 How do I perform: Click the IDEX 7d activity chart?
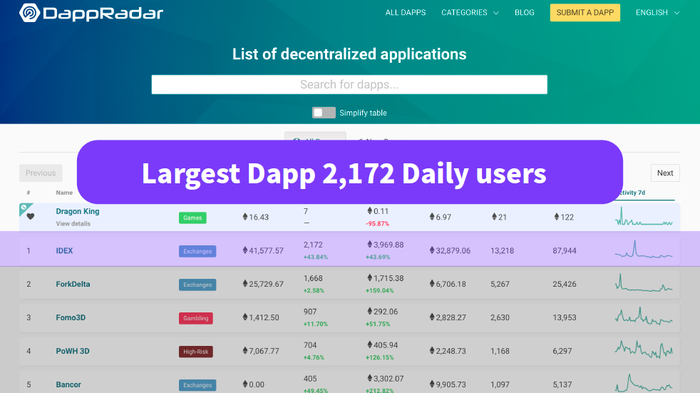coord(643,250)
